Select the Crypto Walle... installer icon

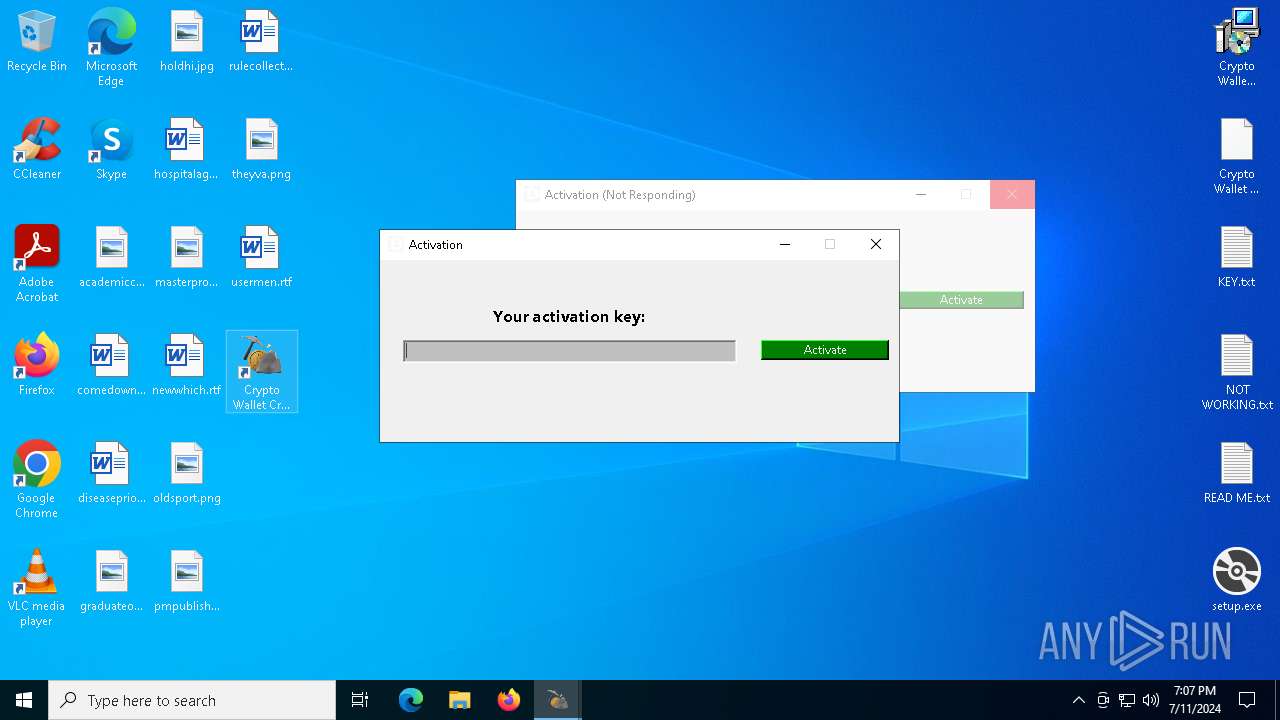[1237, 48]
